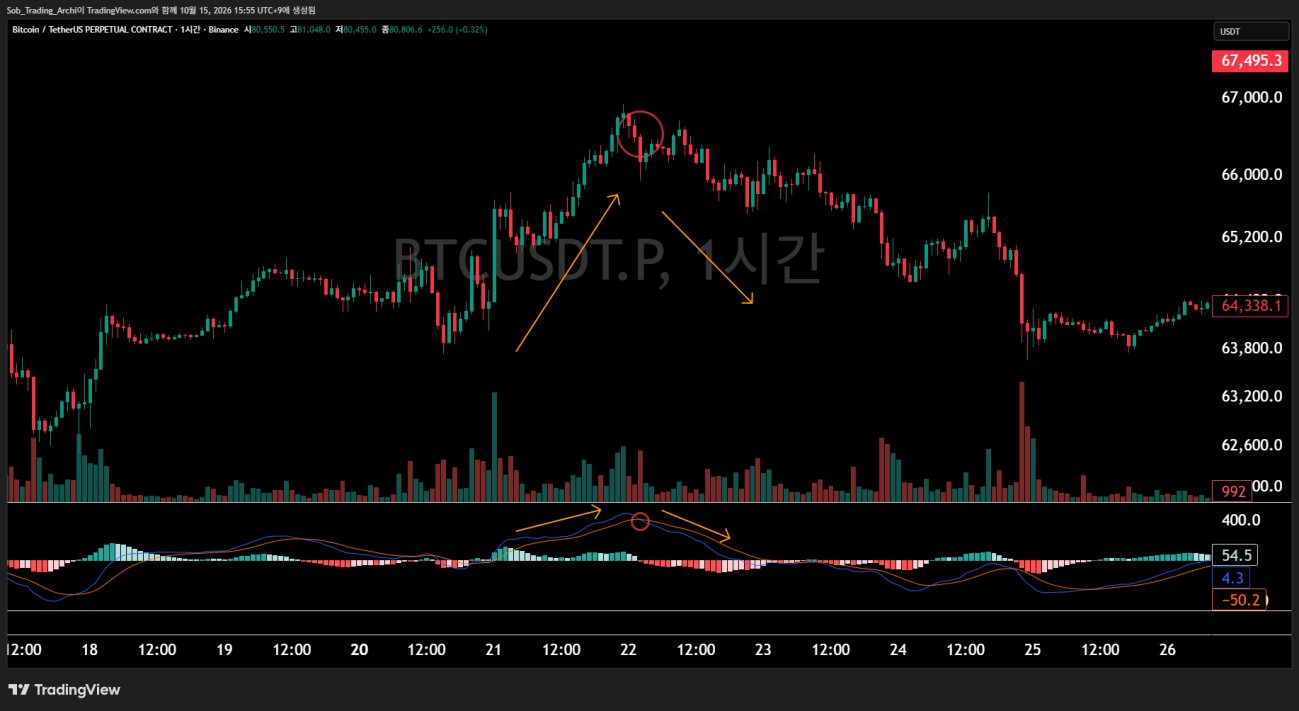Viewport: 1299px width, 711px height.
Task: Click the date label 21 on time axis
Action: 493,649
